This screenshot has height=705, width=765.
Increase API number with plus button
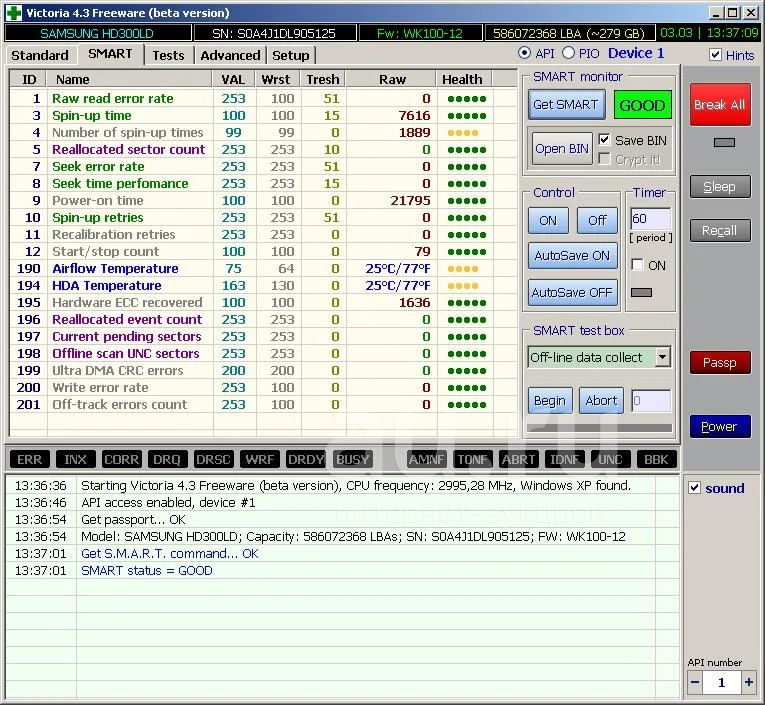click(x=748, y=682)
